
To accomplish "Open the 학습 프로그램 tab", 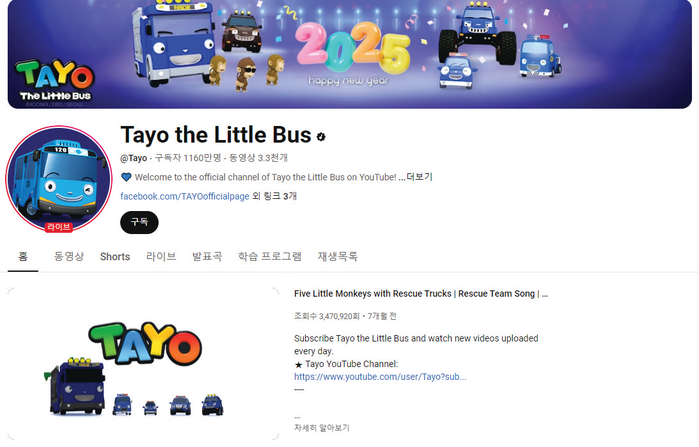I will point(270,257).
